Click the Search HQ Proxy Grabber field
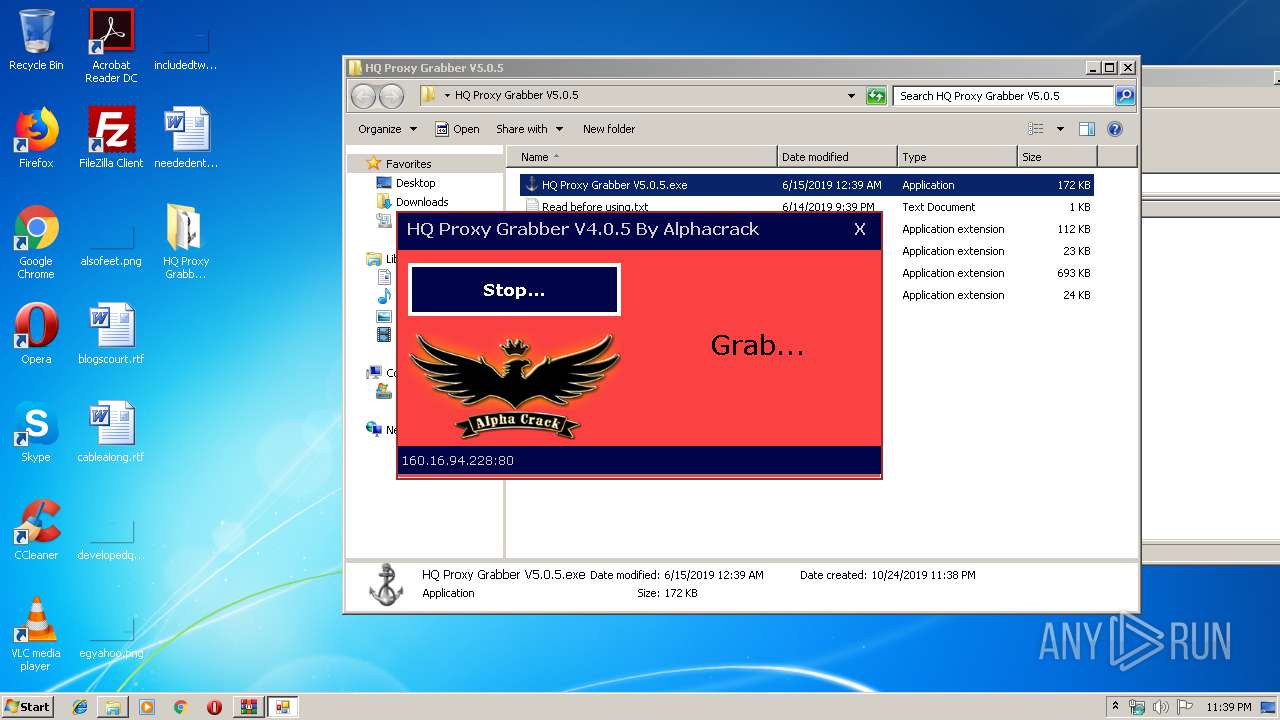 [x=1003, y=96]
